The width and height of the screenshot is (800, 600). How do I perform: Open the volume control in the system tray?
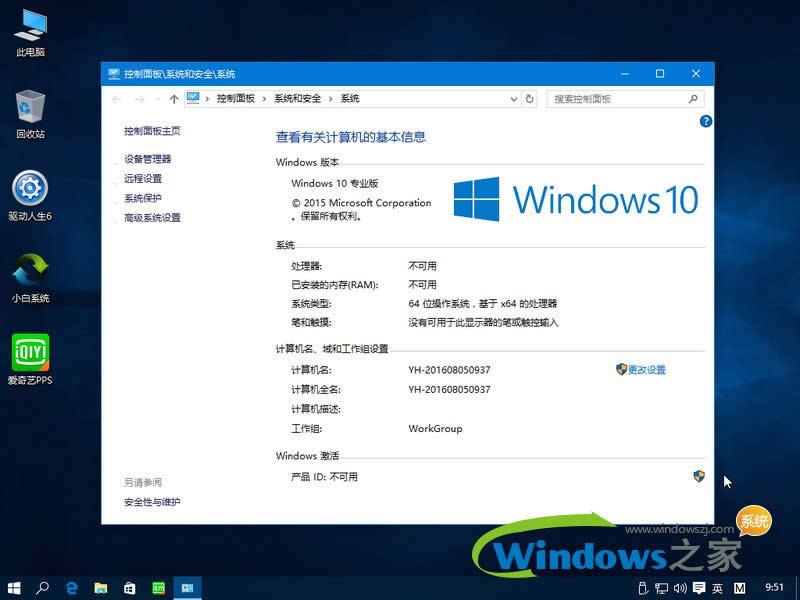pyautogui.click(x=680, y=587)
